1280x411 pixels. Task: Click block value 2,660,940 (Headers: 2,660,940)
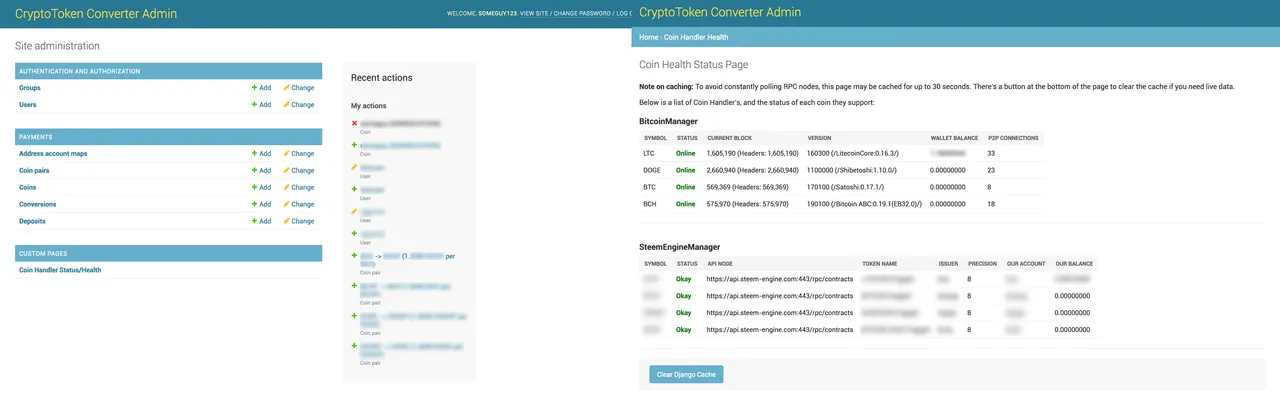pyautogui.click(x=752, y=170)
